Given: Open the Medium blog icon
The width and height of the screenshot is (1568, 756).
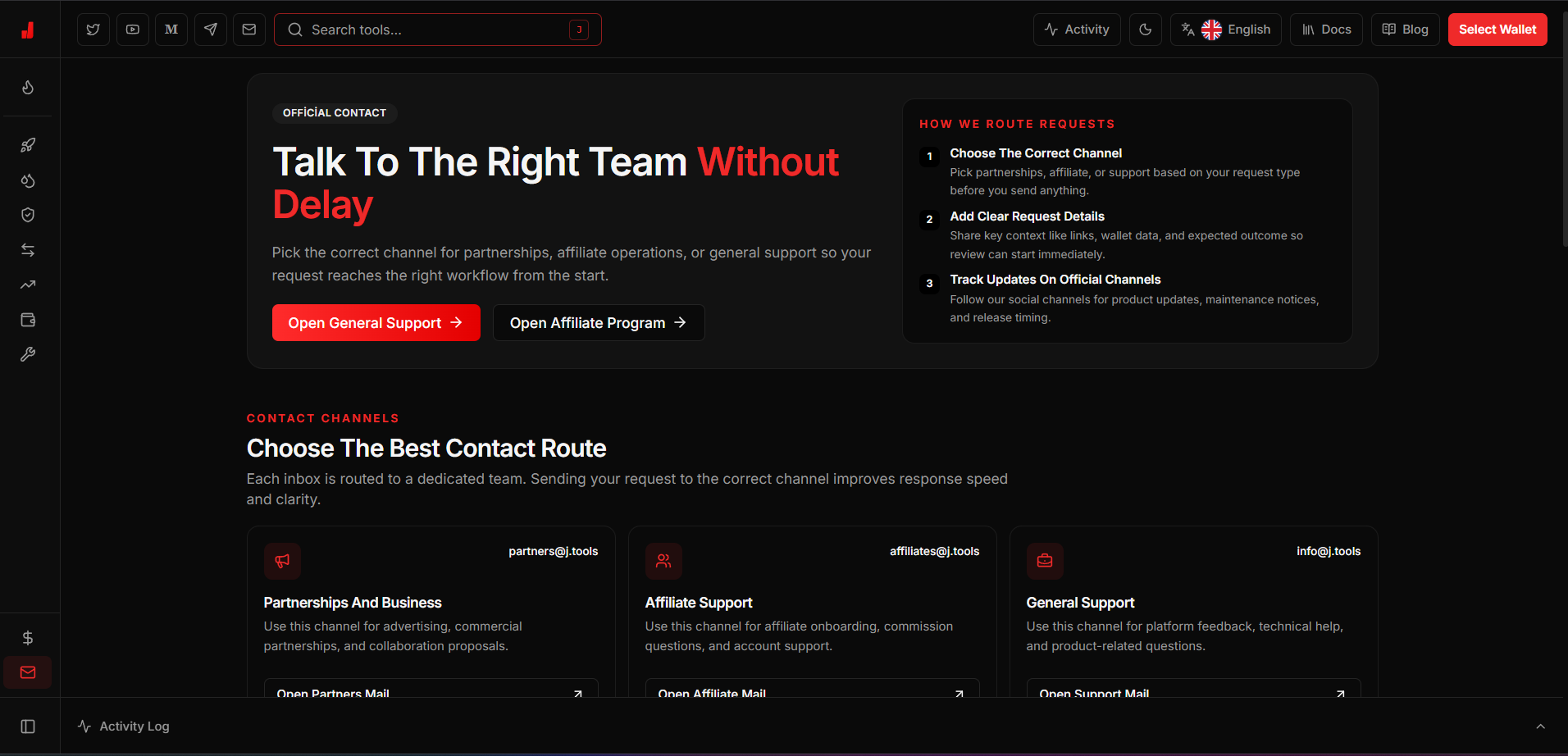Looking at the screenshot, I should [x=171, y=30].
